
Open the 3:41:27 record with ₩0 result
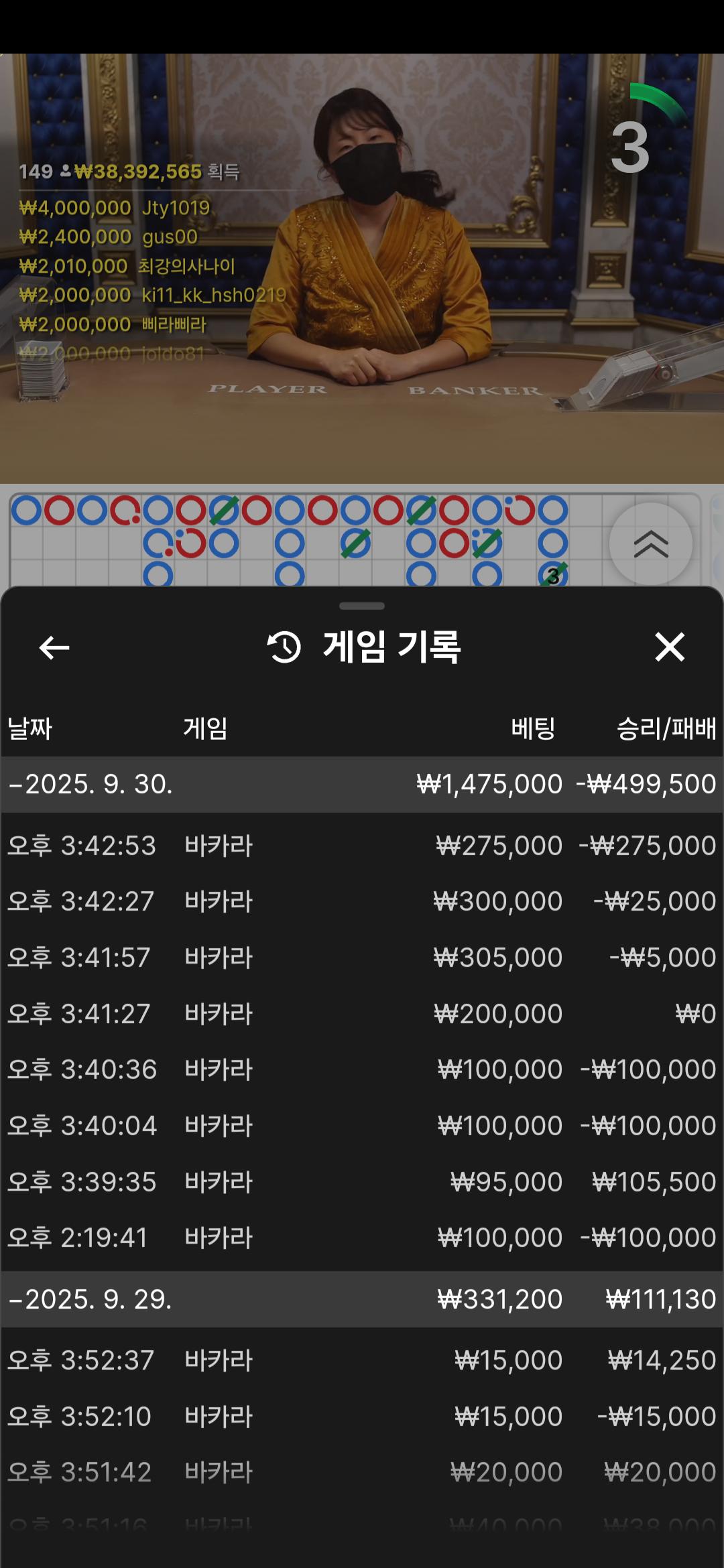click(x=362, y=1014)
